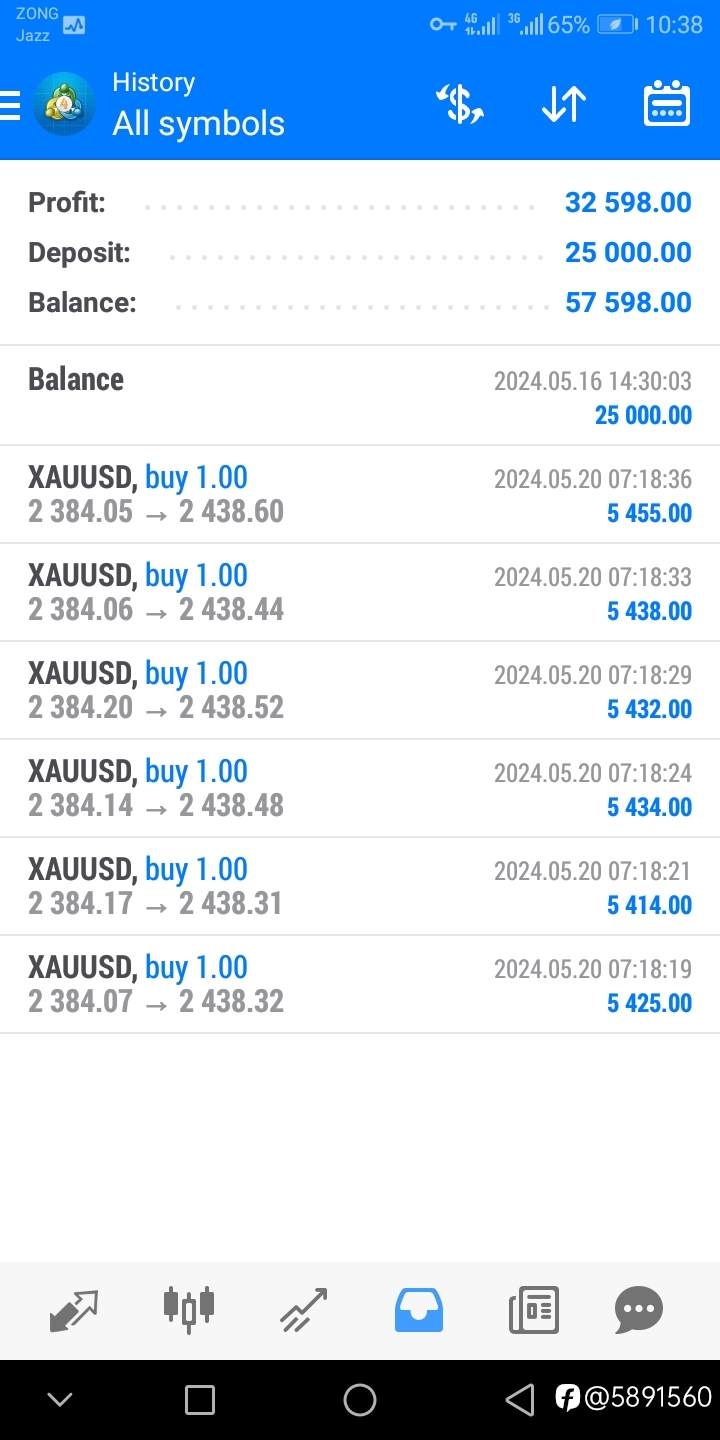Tap the MetaTrader 4 app logo
Screen dimensions: 720x1440
pos(65,104)
